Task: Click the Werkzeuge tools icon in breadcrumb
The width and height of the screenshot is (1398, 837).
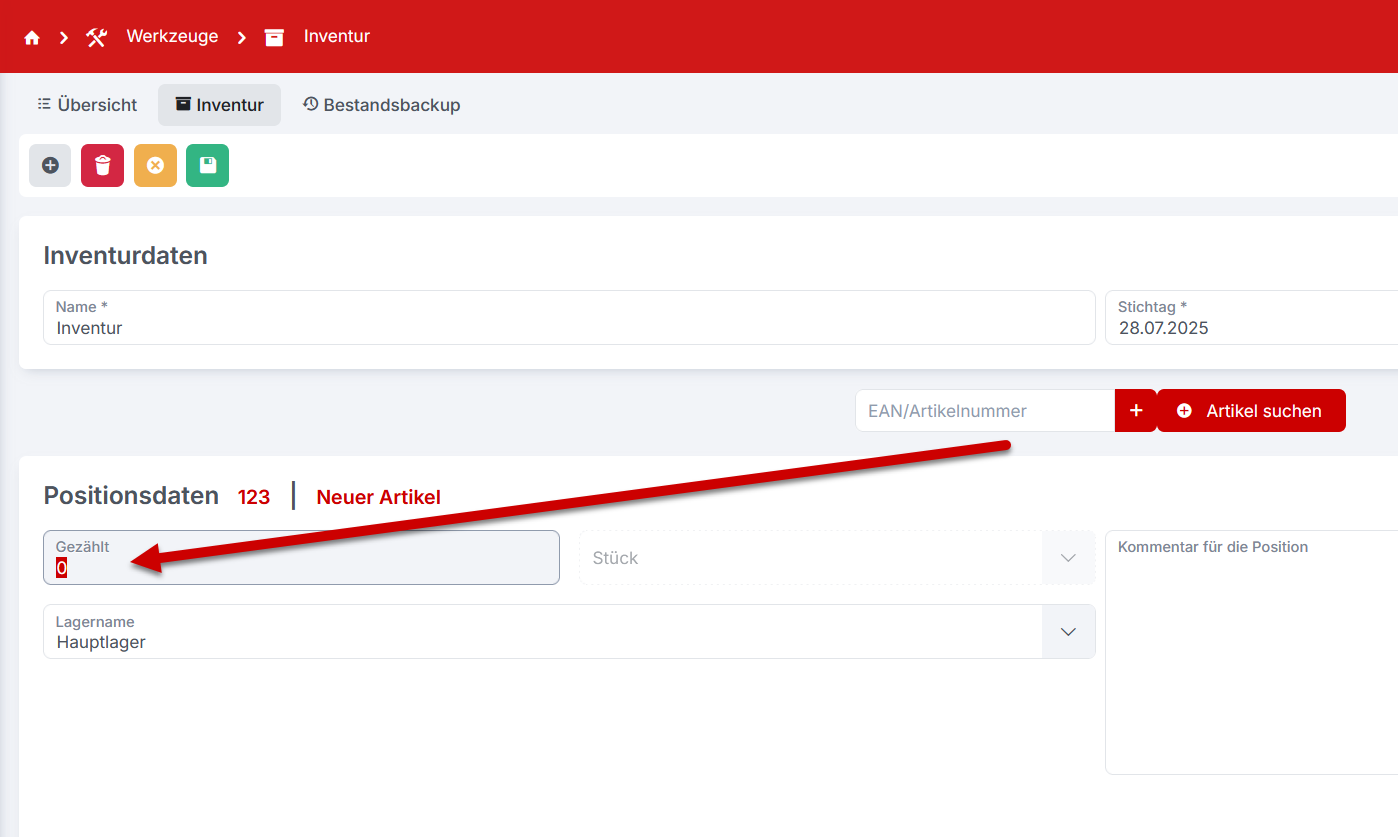Action: [x=96, y=37]
